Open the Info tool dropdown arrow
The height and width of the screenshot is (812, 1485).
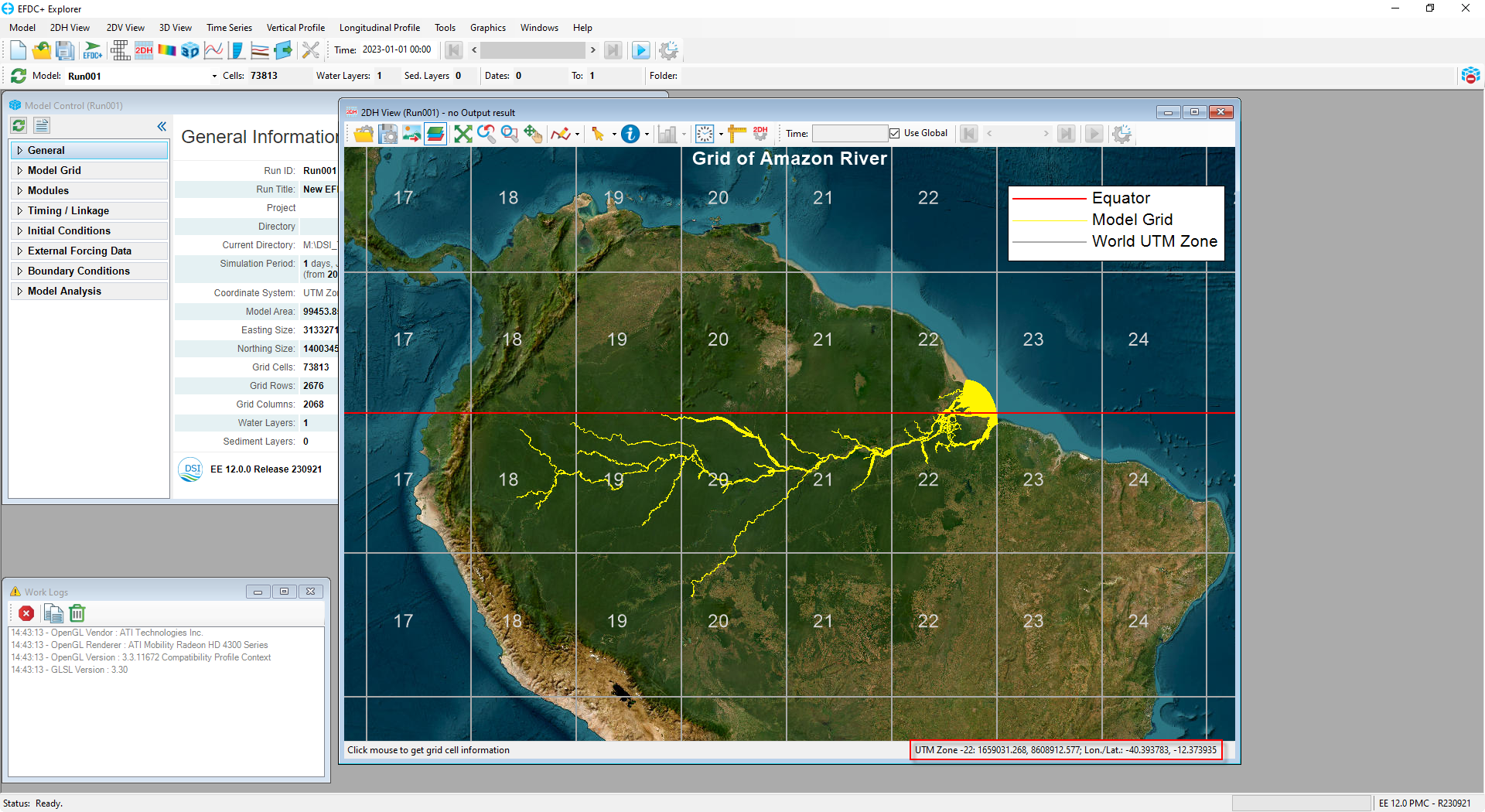tap(647, 133)
